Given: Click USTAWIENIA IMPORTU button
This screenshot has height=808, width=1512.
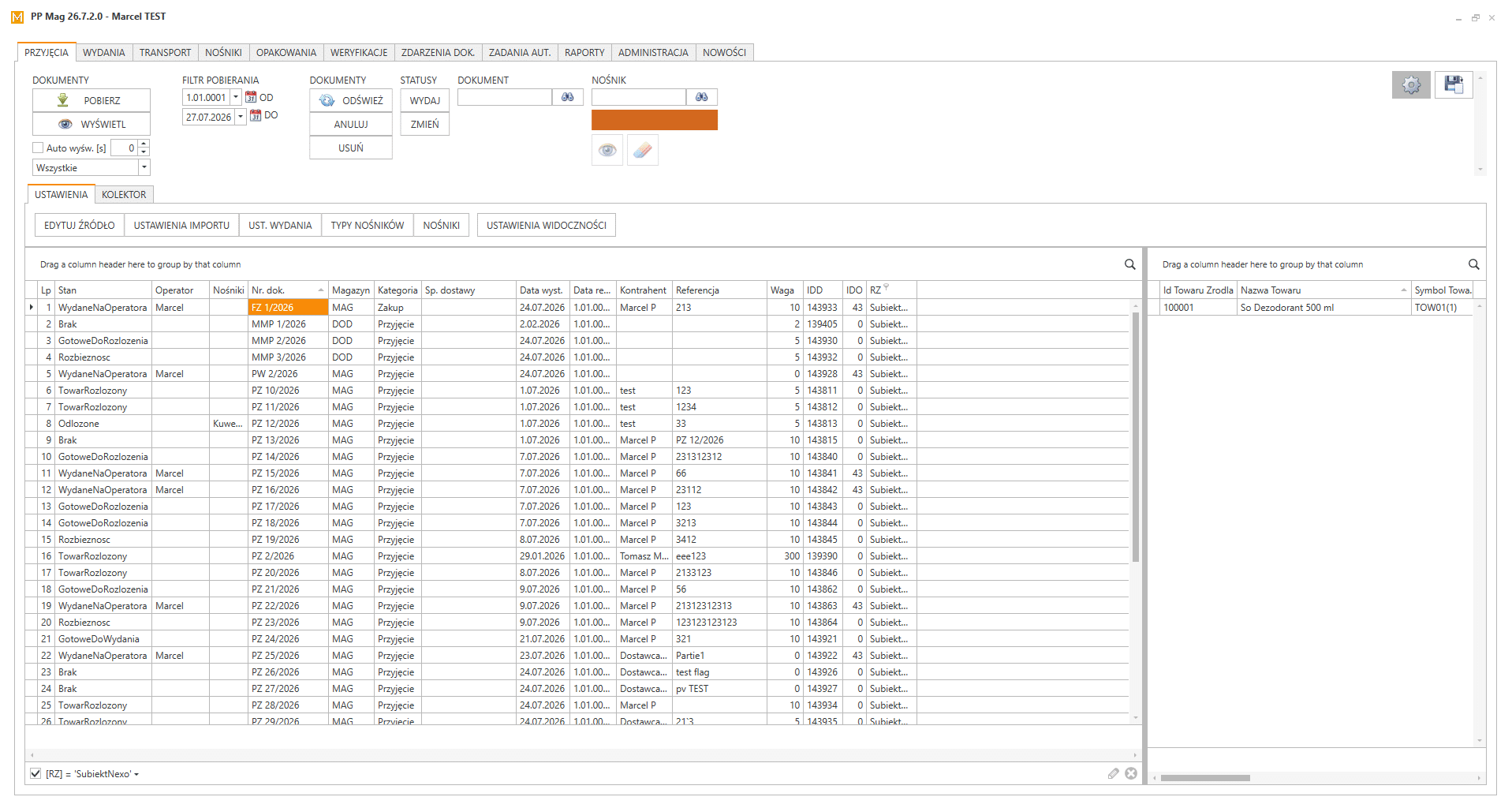Looking at the screenshot, I should point(181,225).
